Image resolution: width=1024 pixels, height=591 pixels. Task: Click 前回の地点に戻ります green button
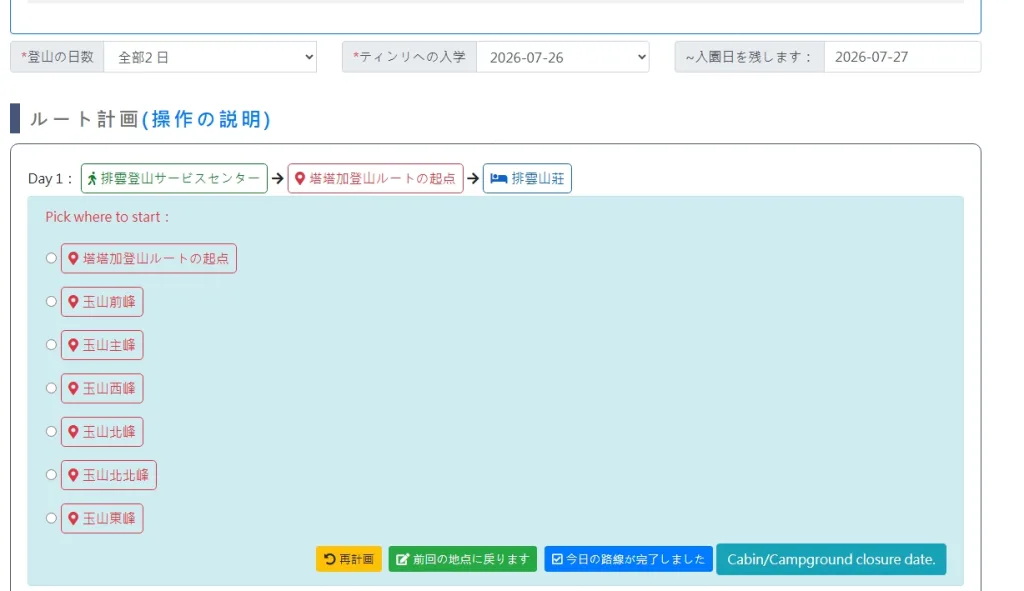(x=462, y=559)
